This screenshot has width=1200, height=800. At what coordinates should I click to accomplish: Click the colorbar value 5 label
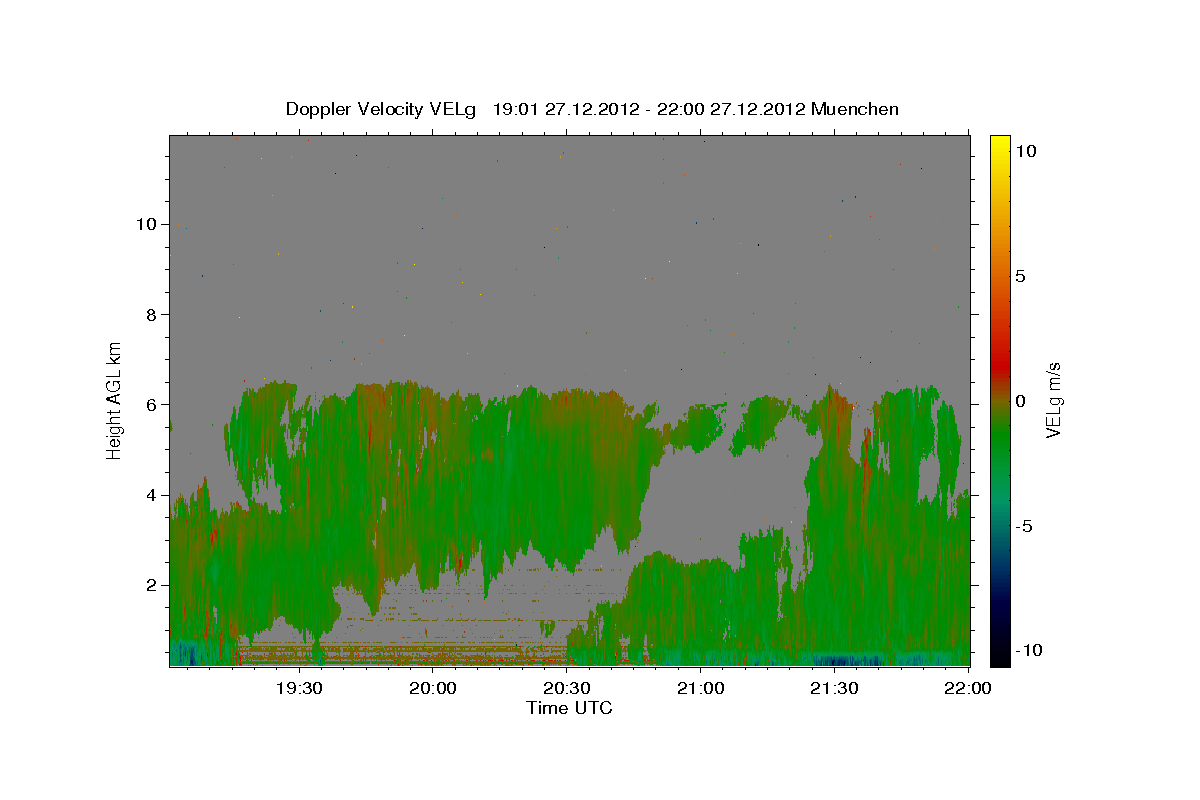tap(1021, 276)
